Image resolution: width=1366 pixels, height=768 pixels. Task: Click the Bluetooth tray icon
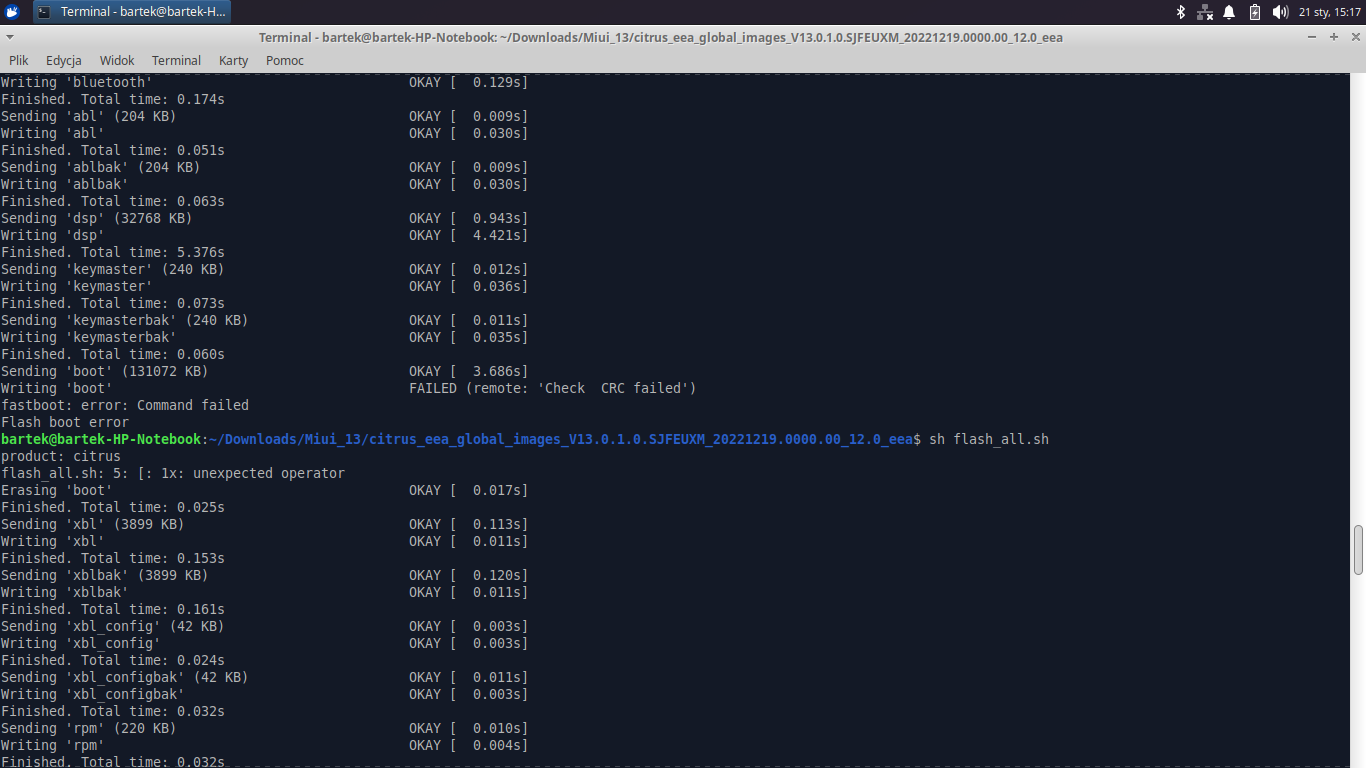[x=1180, y=12]
